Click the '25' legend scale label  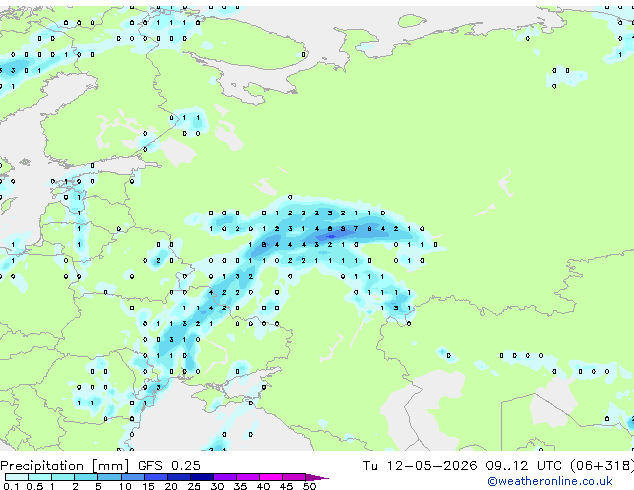194,486
